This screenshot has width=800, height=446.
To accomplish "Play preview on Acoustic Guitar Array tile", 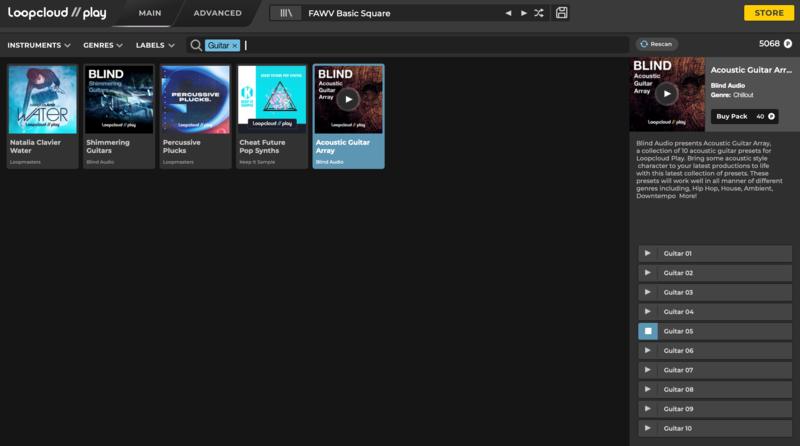I will pyautogui.click(x=348, y=99).
